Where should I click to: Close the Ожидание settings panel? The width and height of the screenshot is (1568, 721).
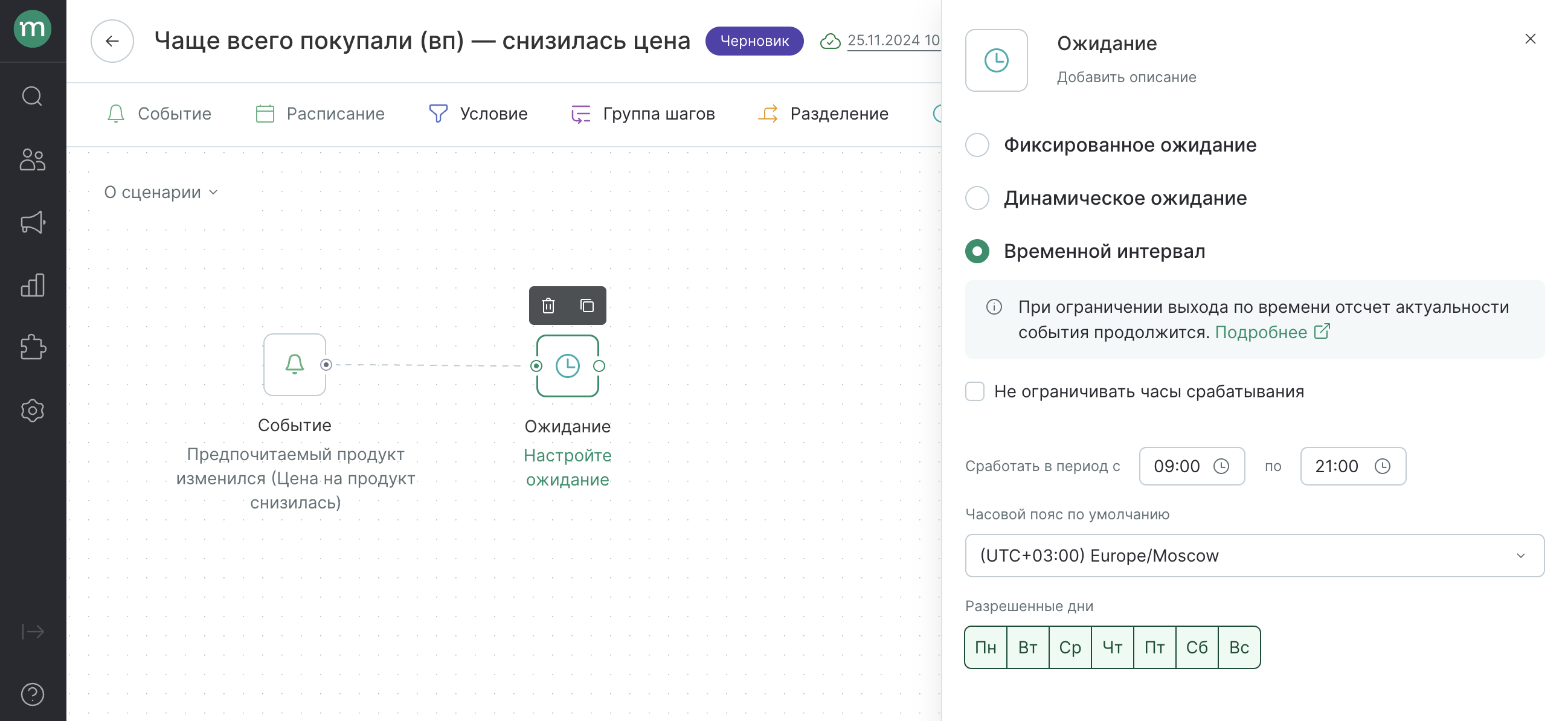pos(1531,39)
